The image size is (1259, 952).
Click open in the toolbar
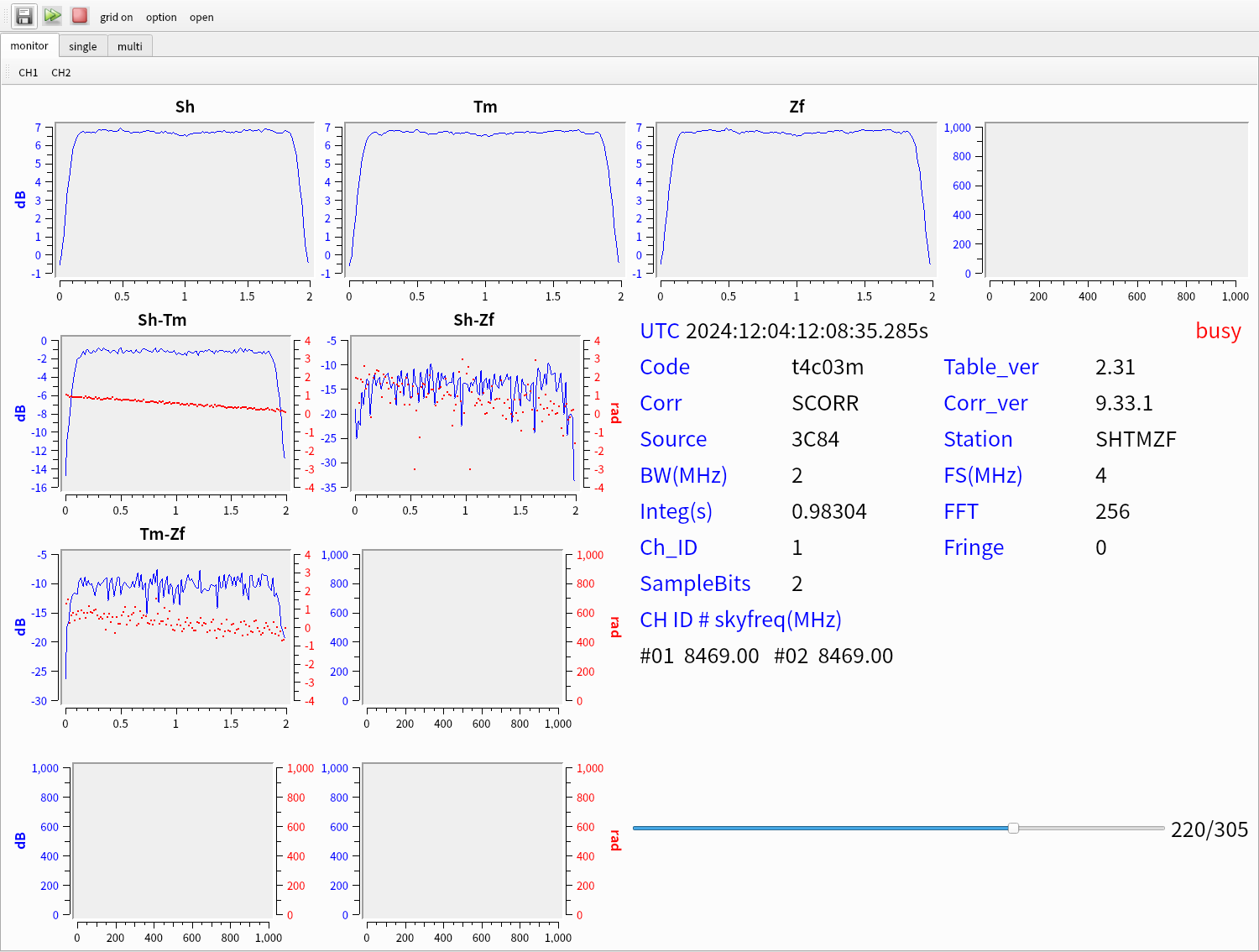(201, 17)
